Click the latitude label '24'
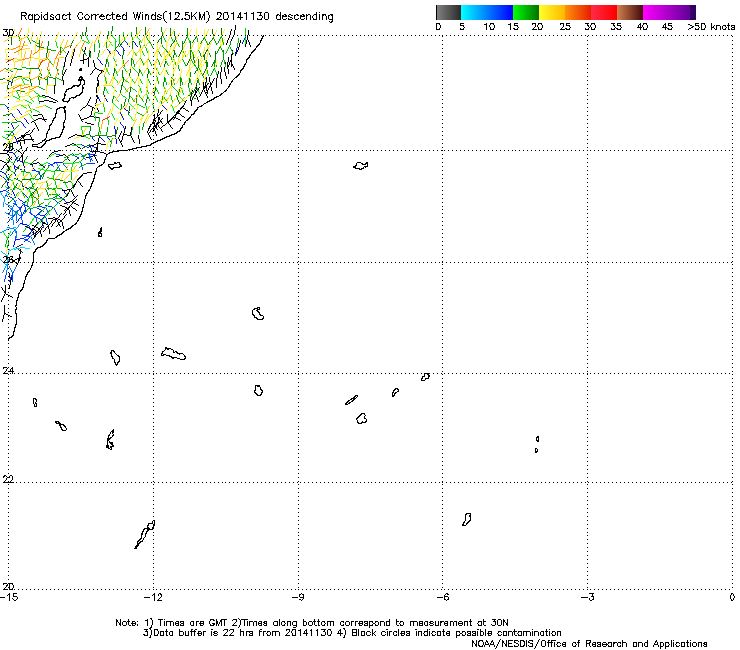Viewport: 740px width, 650px height. point(8,371)
